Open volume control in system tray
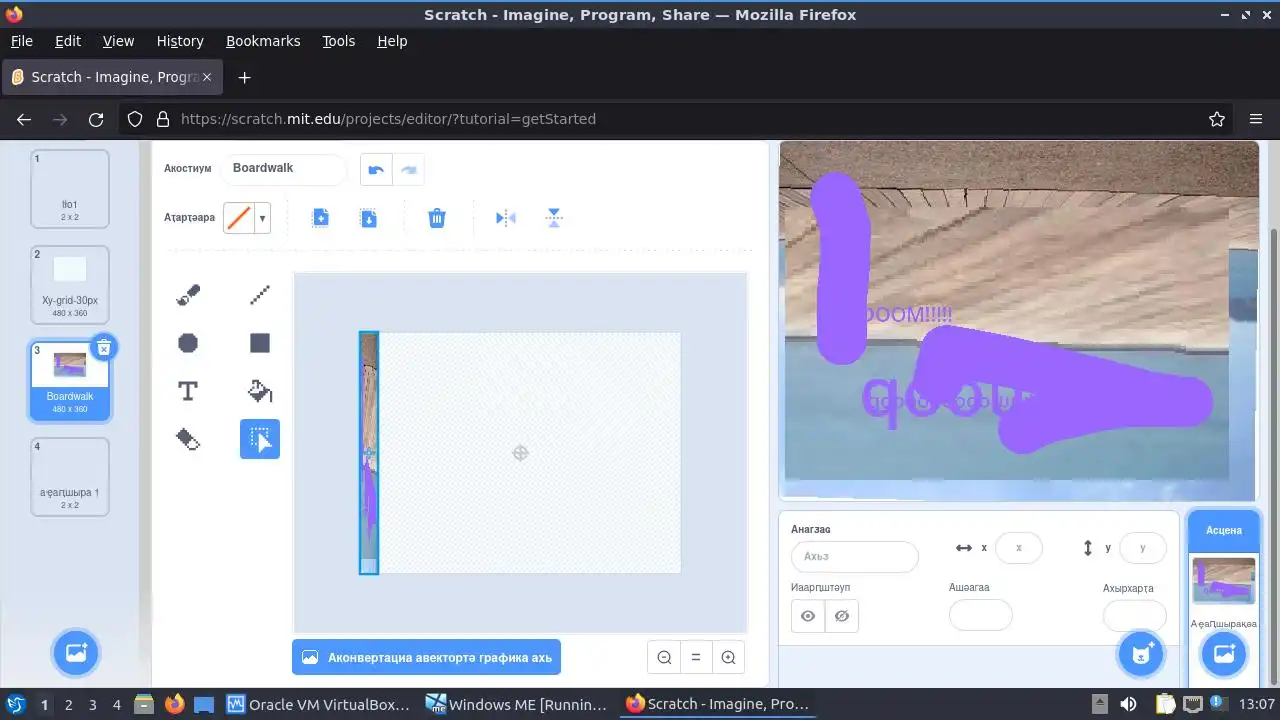1280x720 pixels. coord(1127,704)
